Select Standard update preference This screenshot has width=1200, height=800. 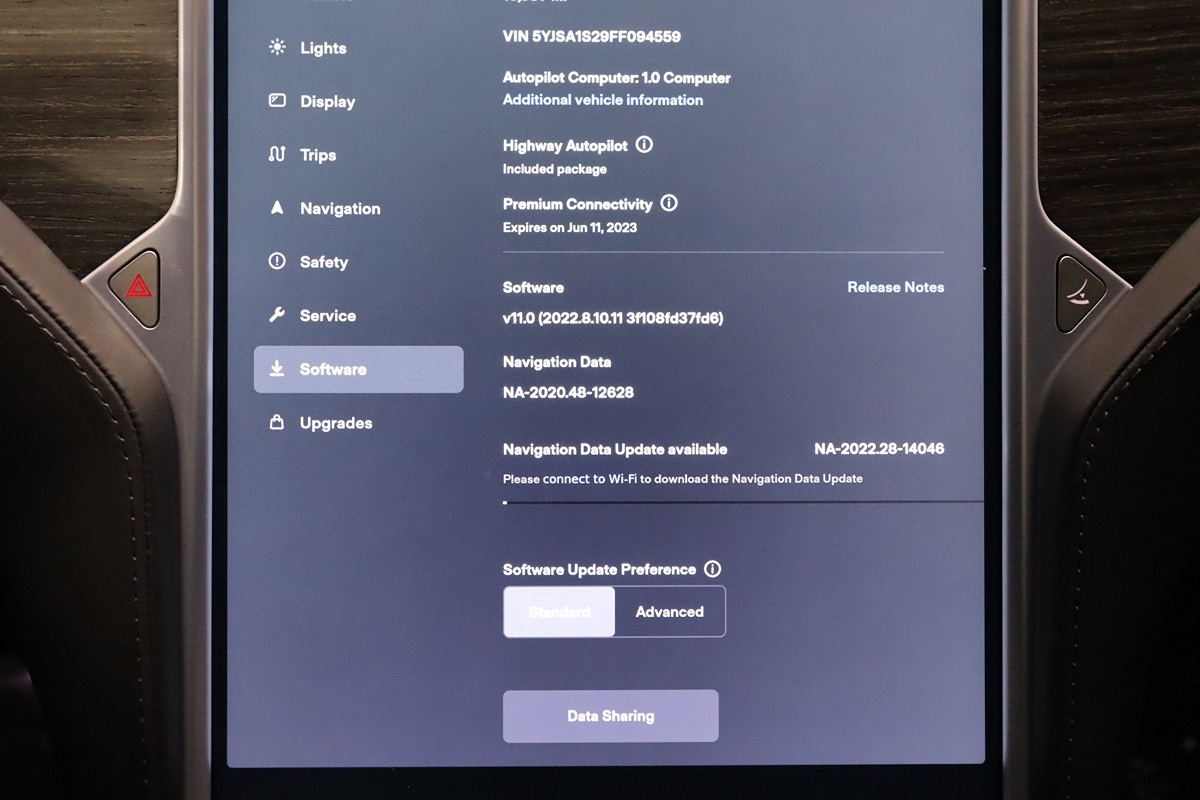tap(559, 612)
